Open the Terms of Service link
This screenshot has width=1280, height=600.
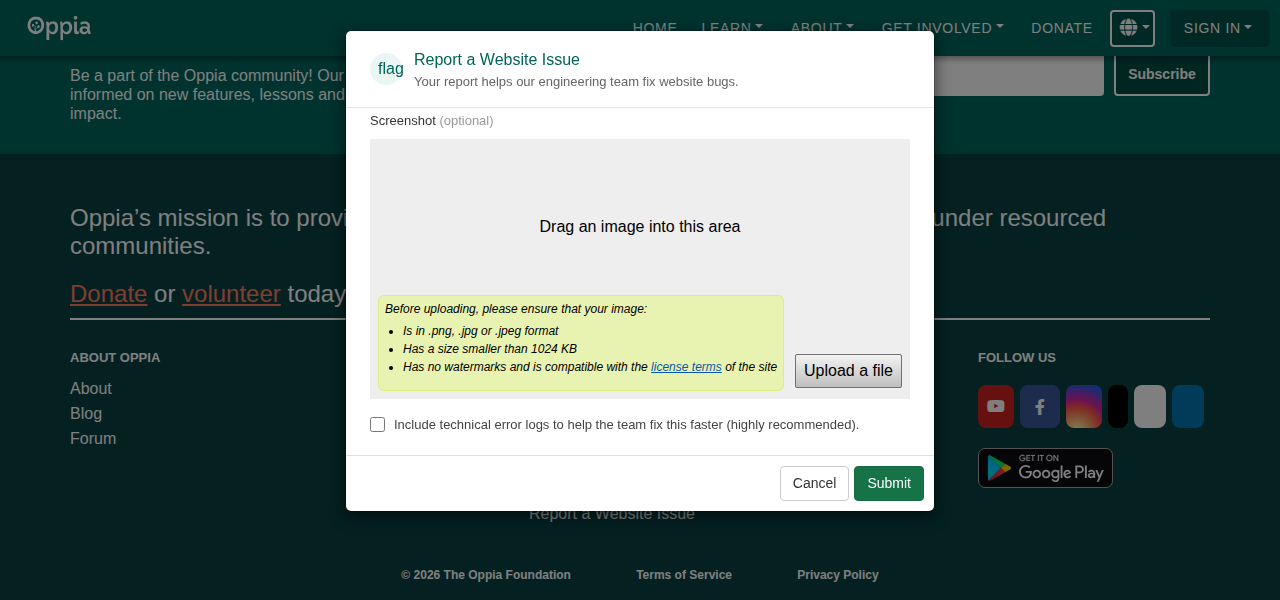tap(684, 575)
